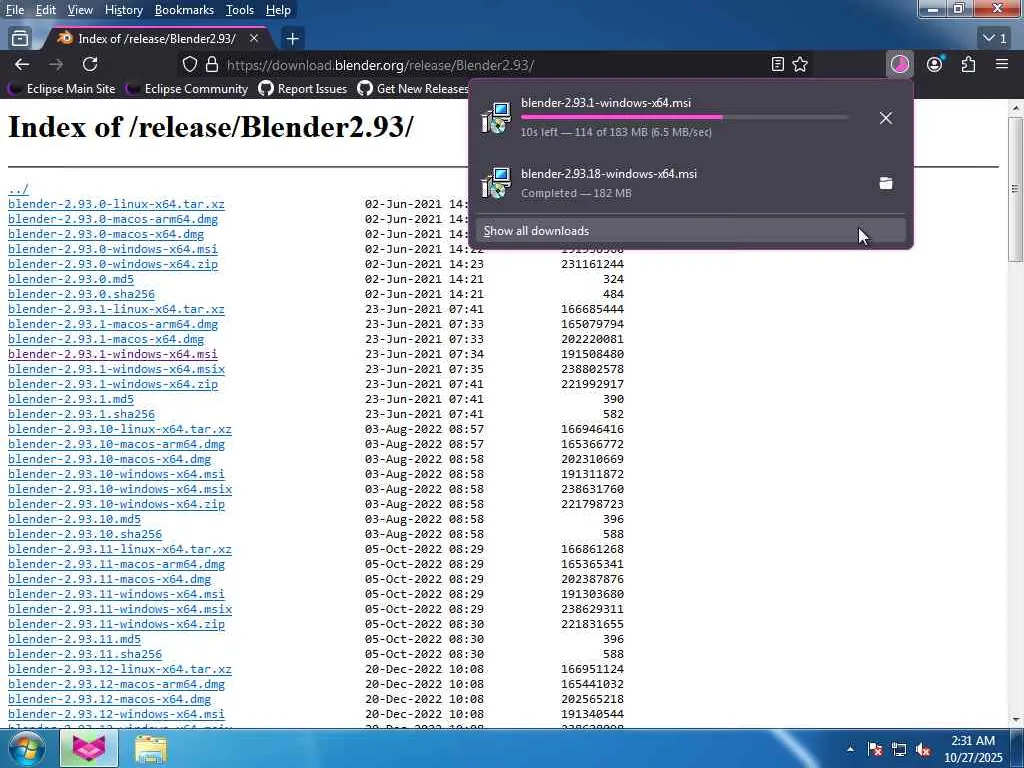Screen dimensions: 1024x768
Task: Click file size 191508480 text
Action: coord(592,354)
